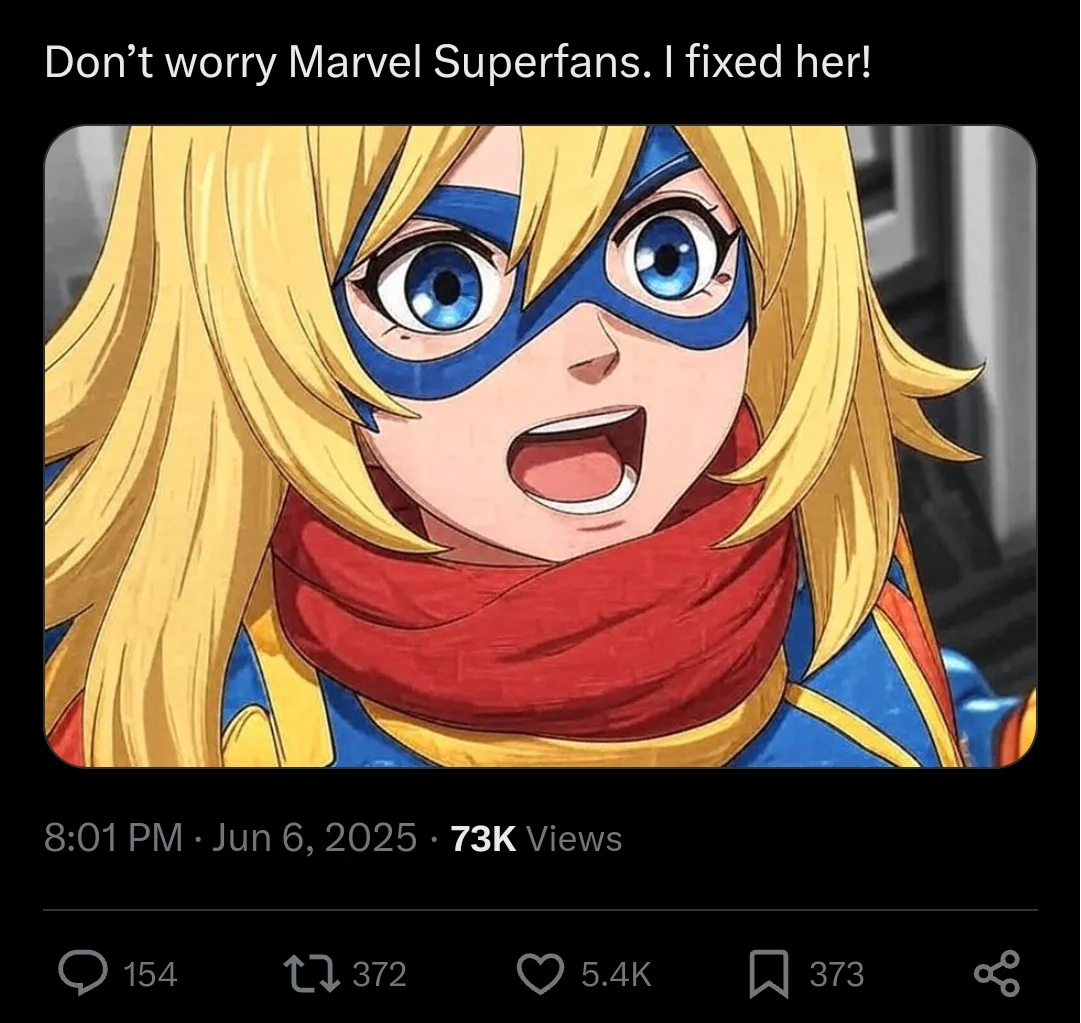Click the 154 replies count

click(x=150, y=975)
